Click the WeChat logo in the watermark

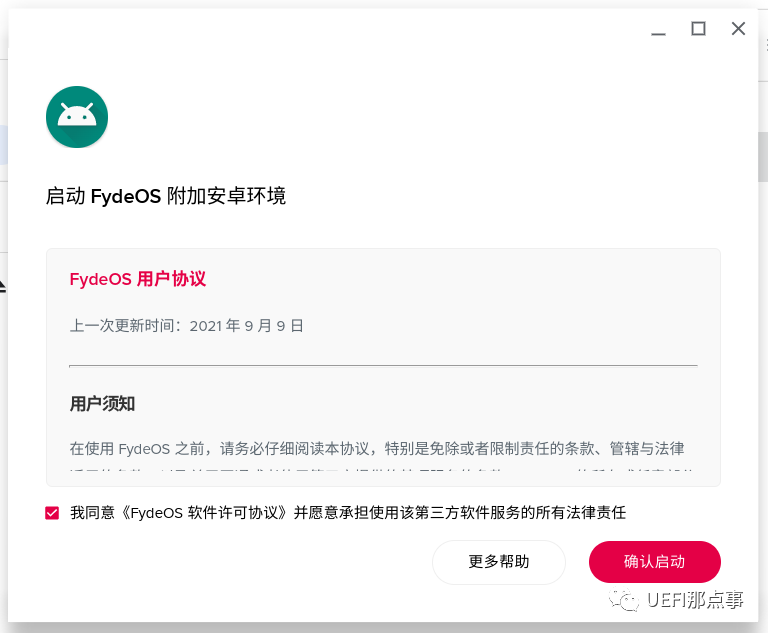tap(627, 600)
